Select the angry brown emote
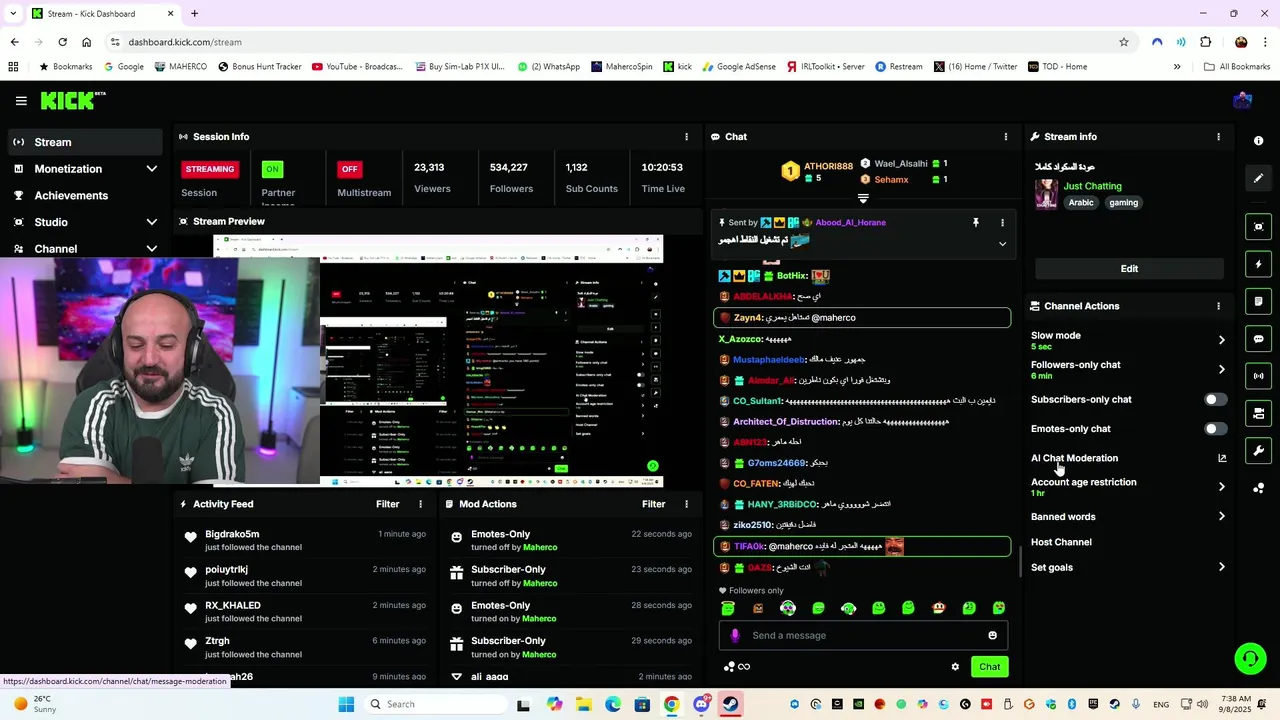The image size is (1280, 720). 758,608
